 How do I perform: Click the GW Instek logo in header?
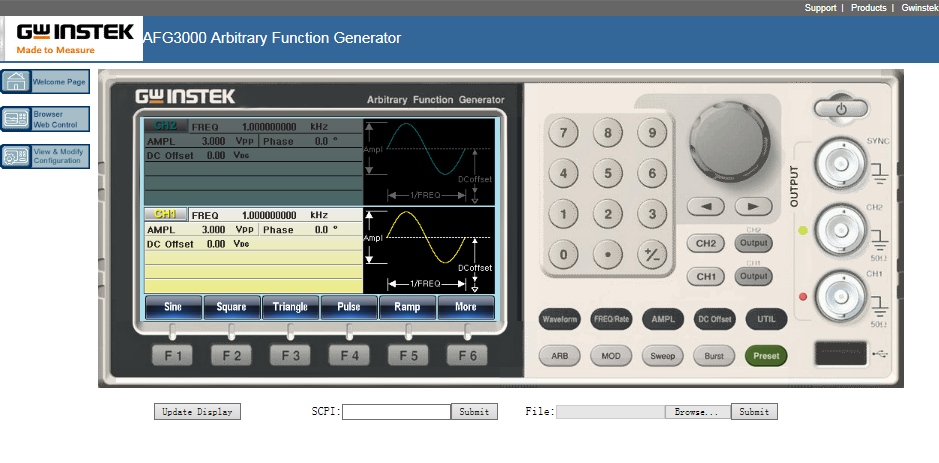coord(72,38)
